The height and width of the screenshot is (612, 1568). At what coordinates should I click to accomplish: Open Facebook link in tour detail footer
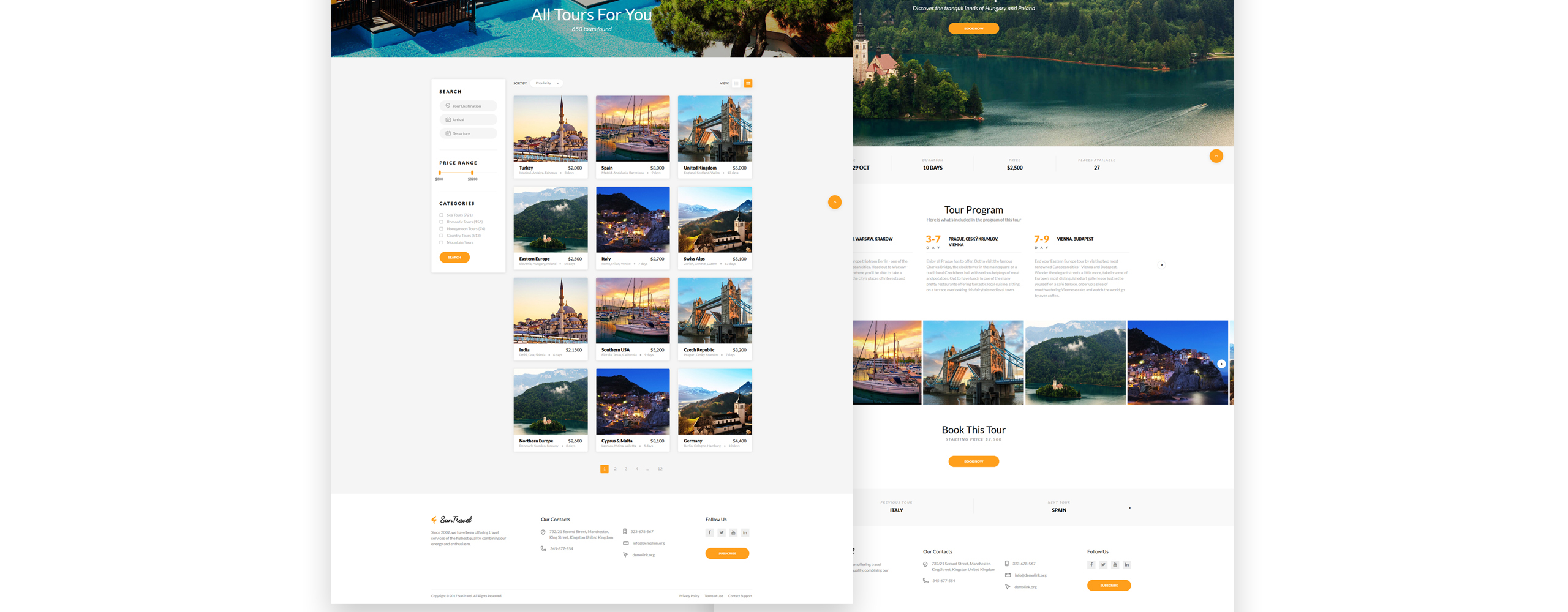[1091, 565]
